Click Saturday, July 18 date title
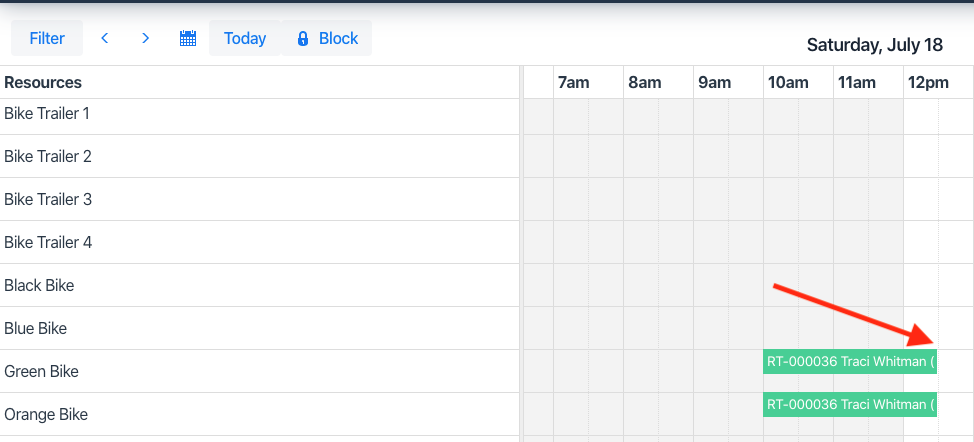Image resolution: width=974 pixels, height=442 pixels. click(x=874, y=45)
